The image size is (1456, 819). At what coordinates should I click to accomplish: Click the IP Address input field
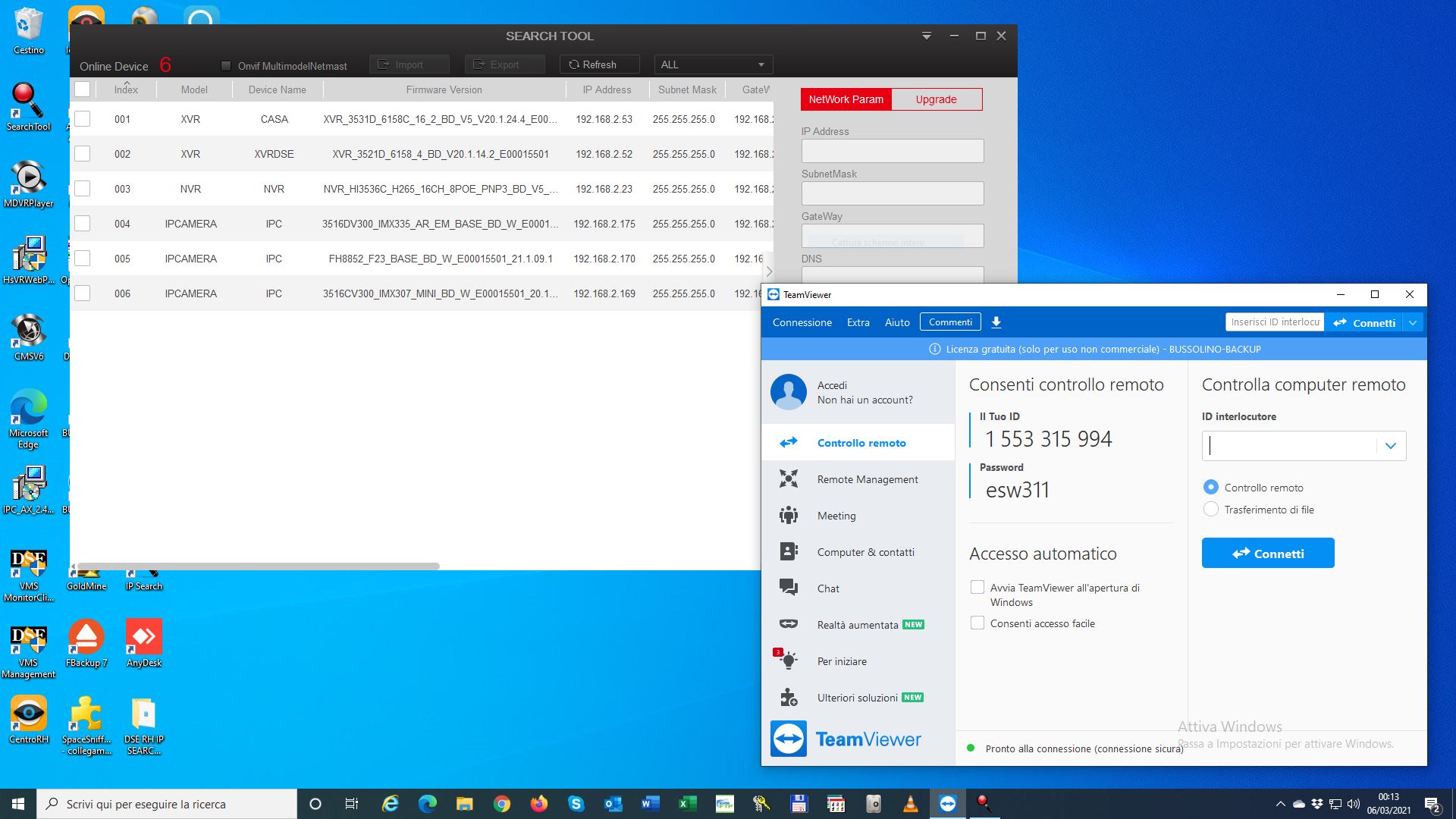click(x=893, y=151)
